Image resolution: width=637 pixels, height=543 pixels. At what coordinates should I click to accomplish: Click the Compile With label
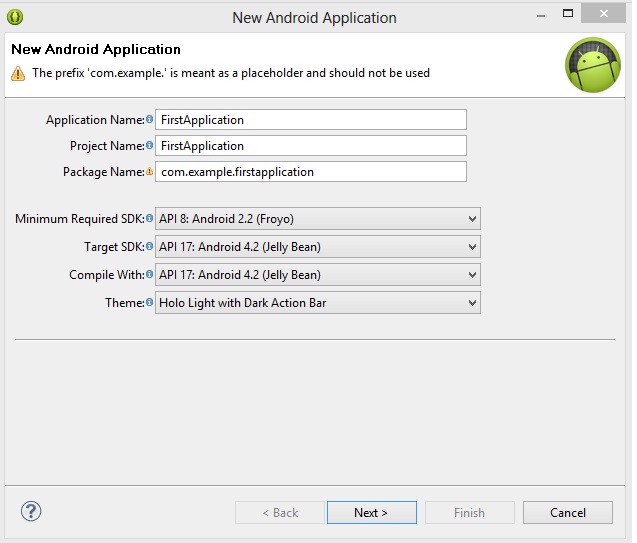pyautogui.click(x=107, y=275)
